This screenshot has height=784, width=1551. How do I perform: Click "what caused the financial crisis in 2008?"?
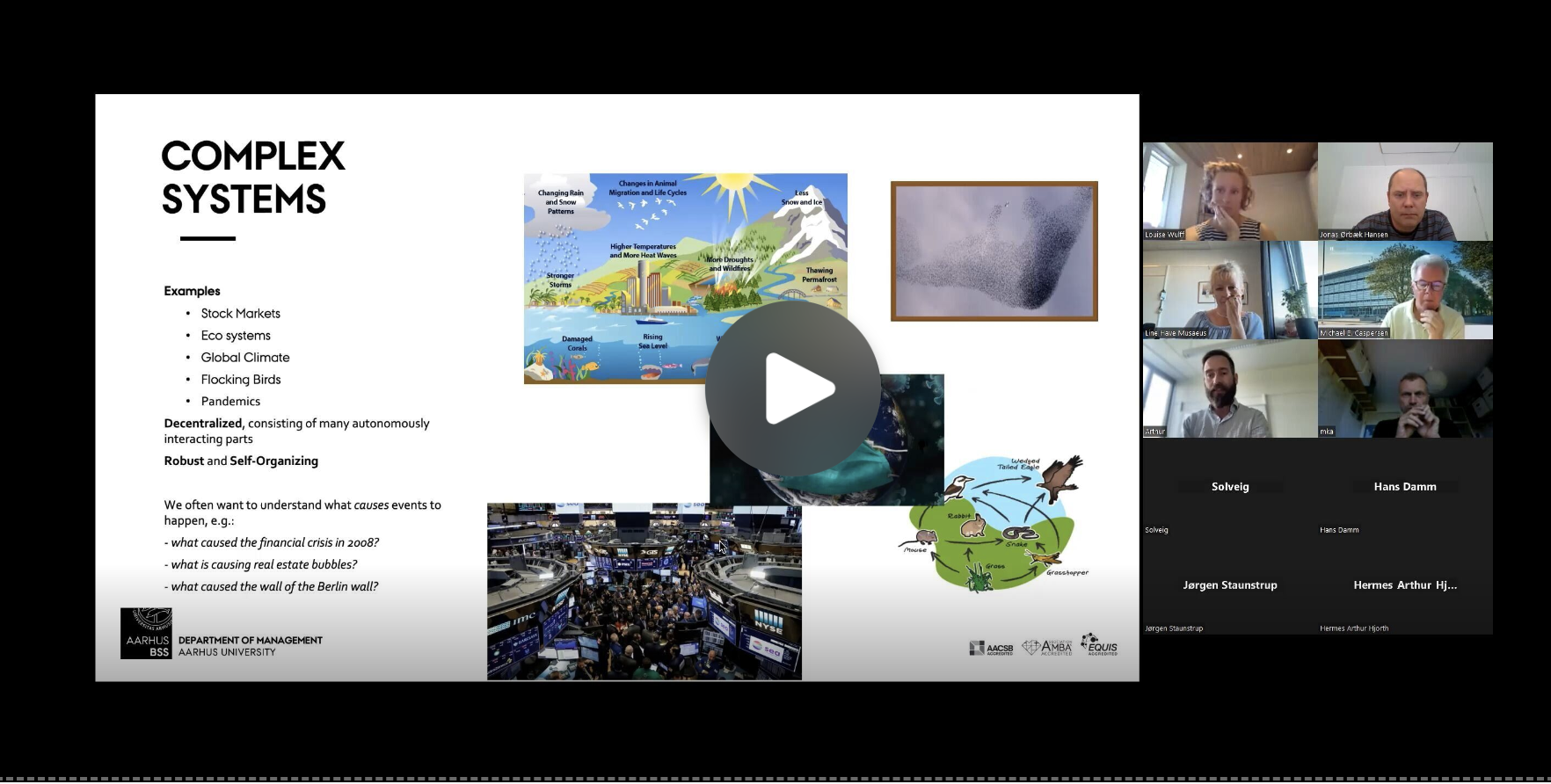272,543
